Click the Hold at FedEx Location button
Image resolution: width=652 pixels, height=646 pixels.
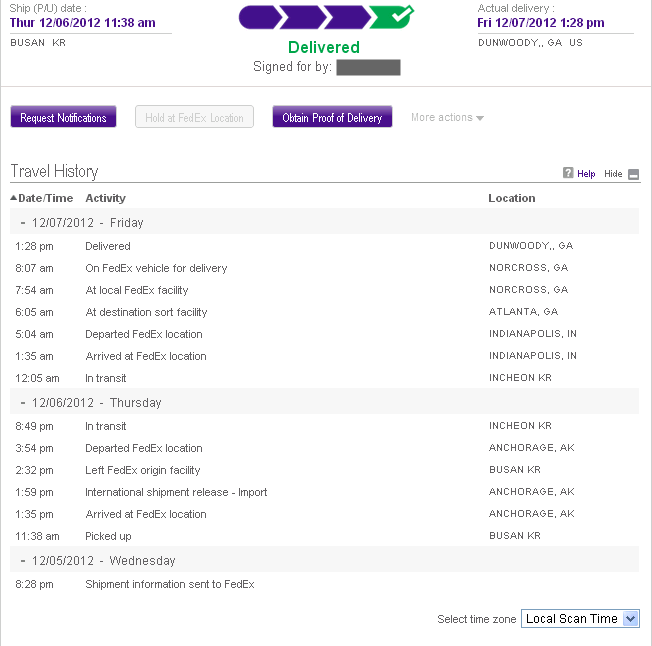point(195,118)
